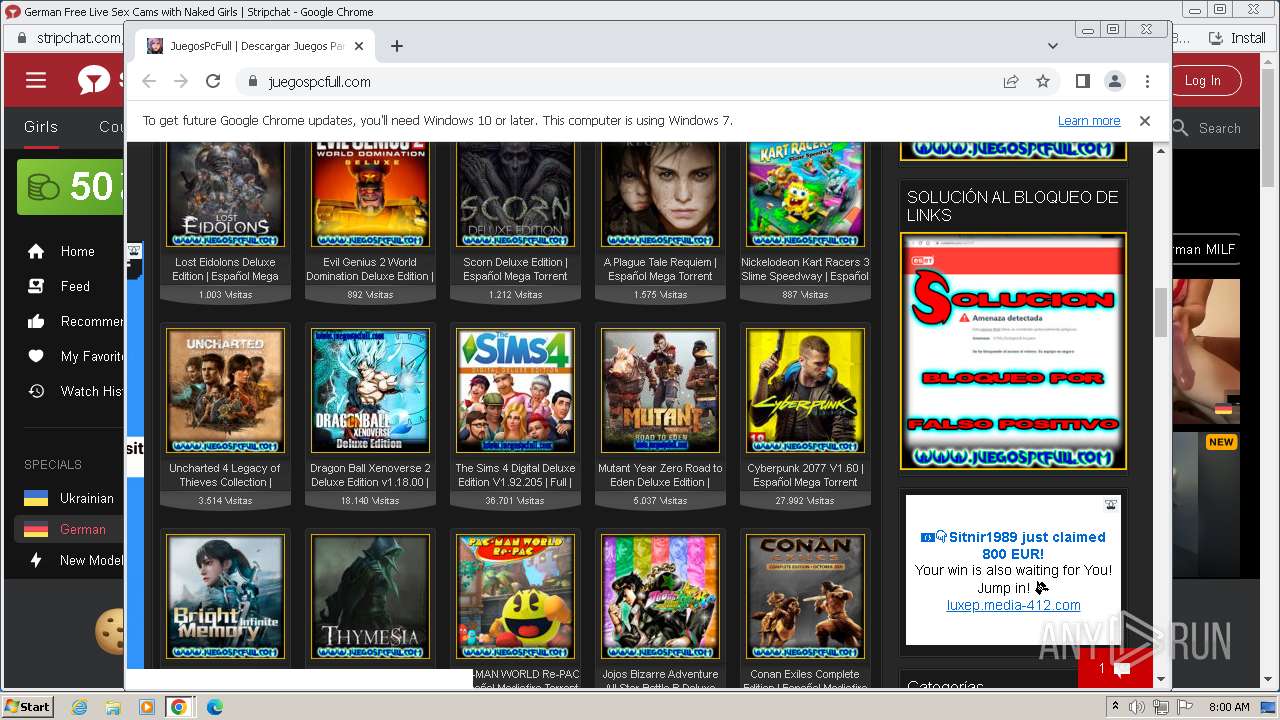This screenshot has width=1280, height=720.
Task: Open volume control in system tray
Action: [x=1137, y=707]
